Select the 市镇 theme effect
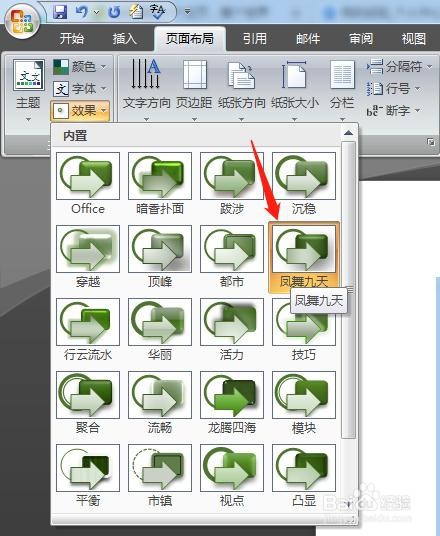 pos(160,476)
